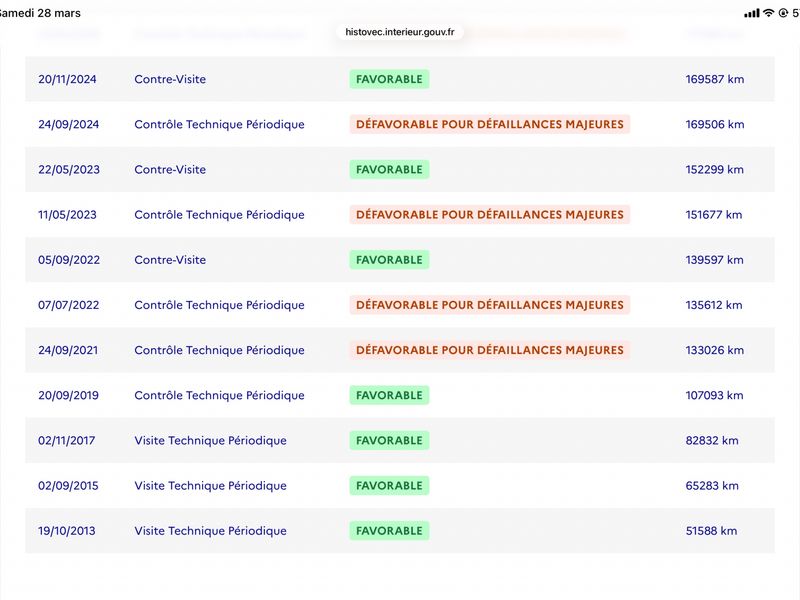Click FAVORABLE badge for 20/11/2024

[x=389, y=79]
